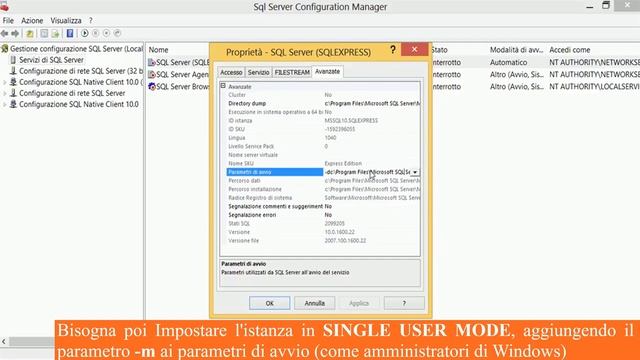Click the NT AUTHORITY\LOCALSERVICE account cell
The width and height of the screenshot is (640, 360).
pos(594,87)
